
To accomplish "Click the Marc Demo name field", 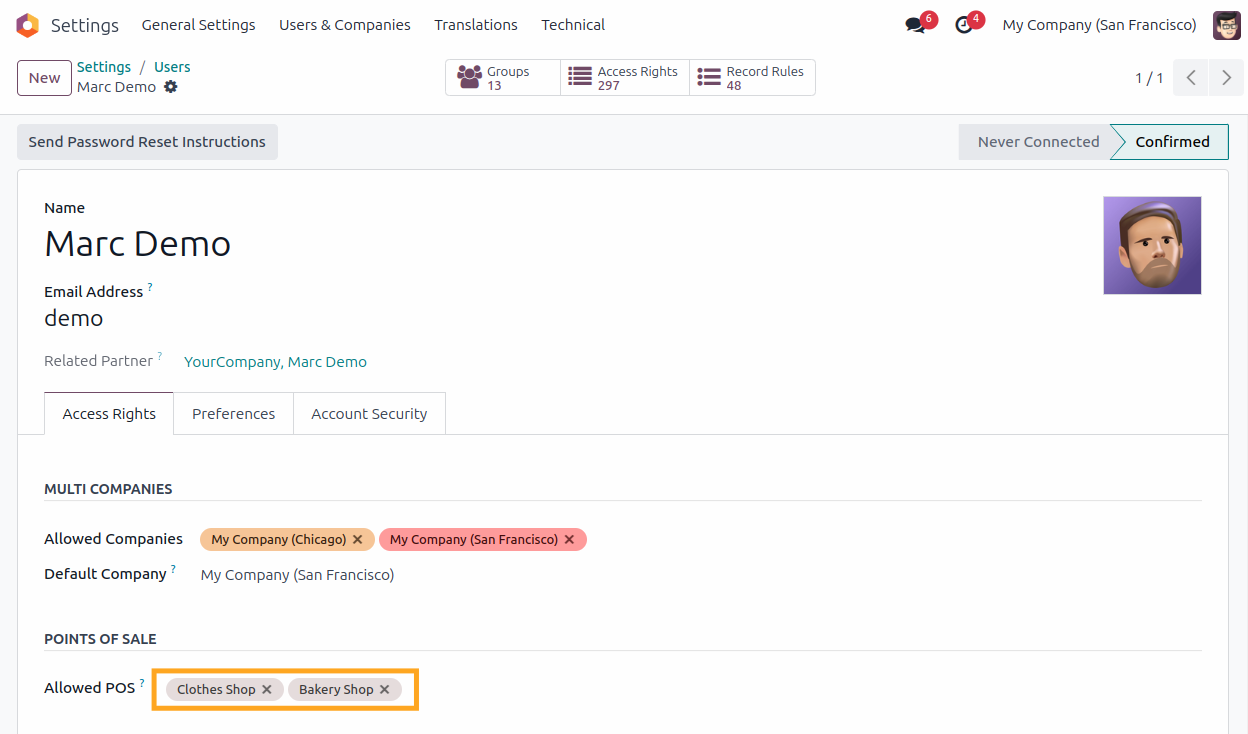I will (138, 244).
